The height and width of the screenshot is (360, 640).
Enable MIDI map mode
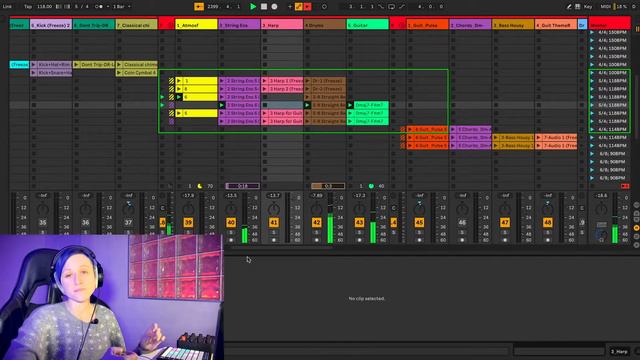pyautogui.click(x=605, y=7)
